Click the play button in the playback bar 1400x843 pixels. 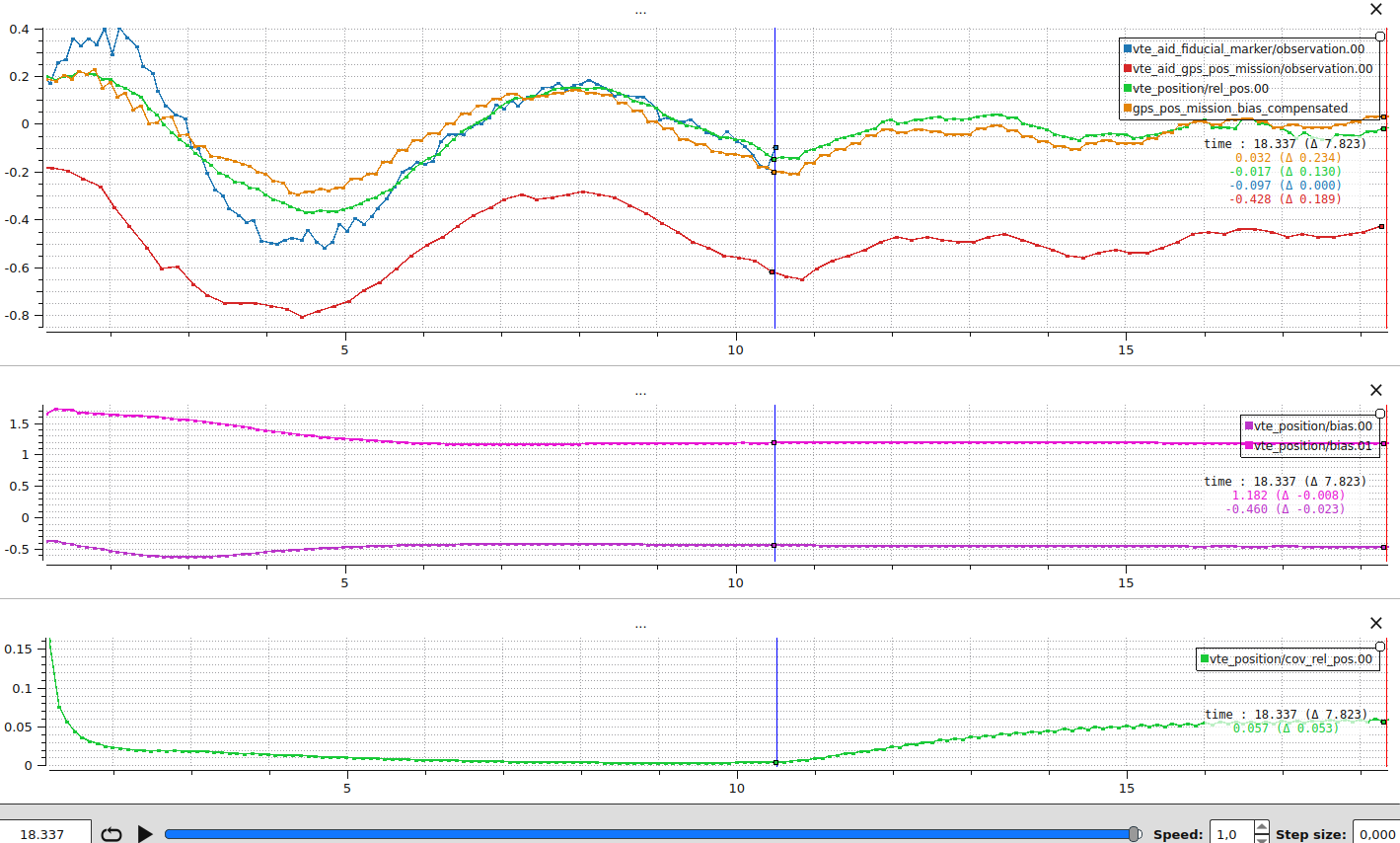point(145,834)
